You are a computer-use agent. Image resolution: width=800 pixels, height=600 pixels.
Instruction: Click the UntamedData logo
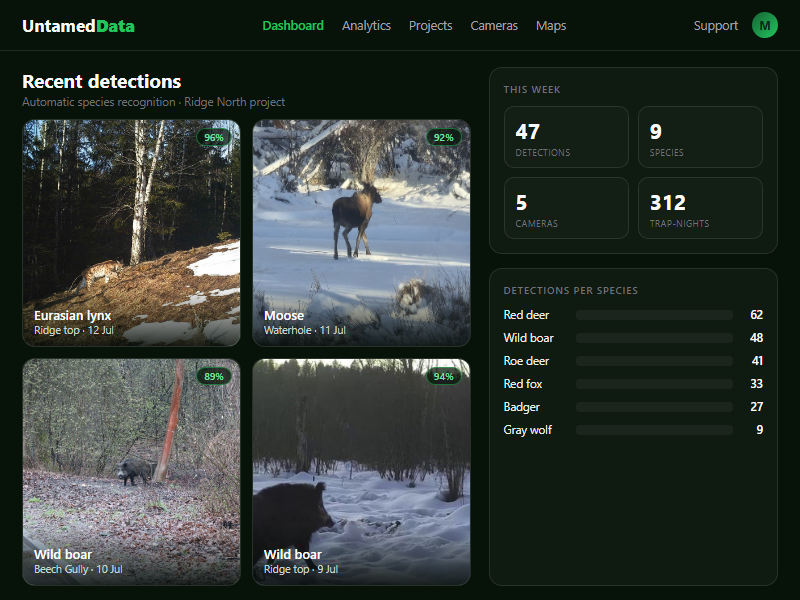tap(78, 26)
